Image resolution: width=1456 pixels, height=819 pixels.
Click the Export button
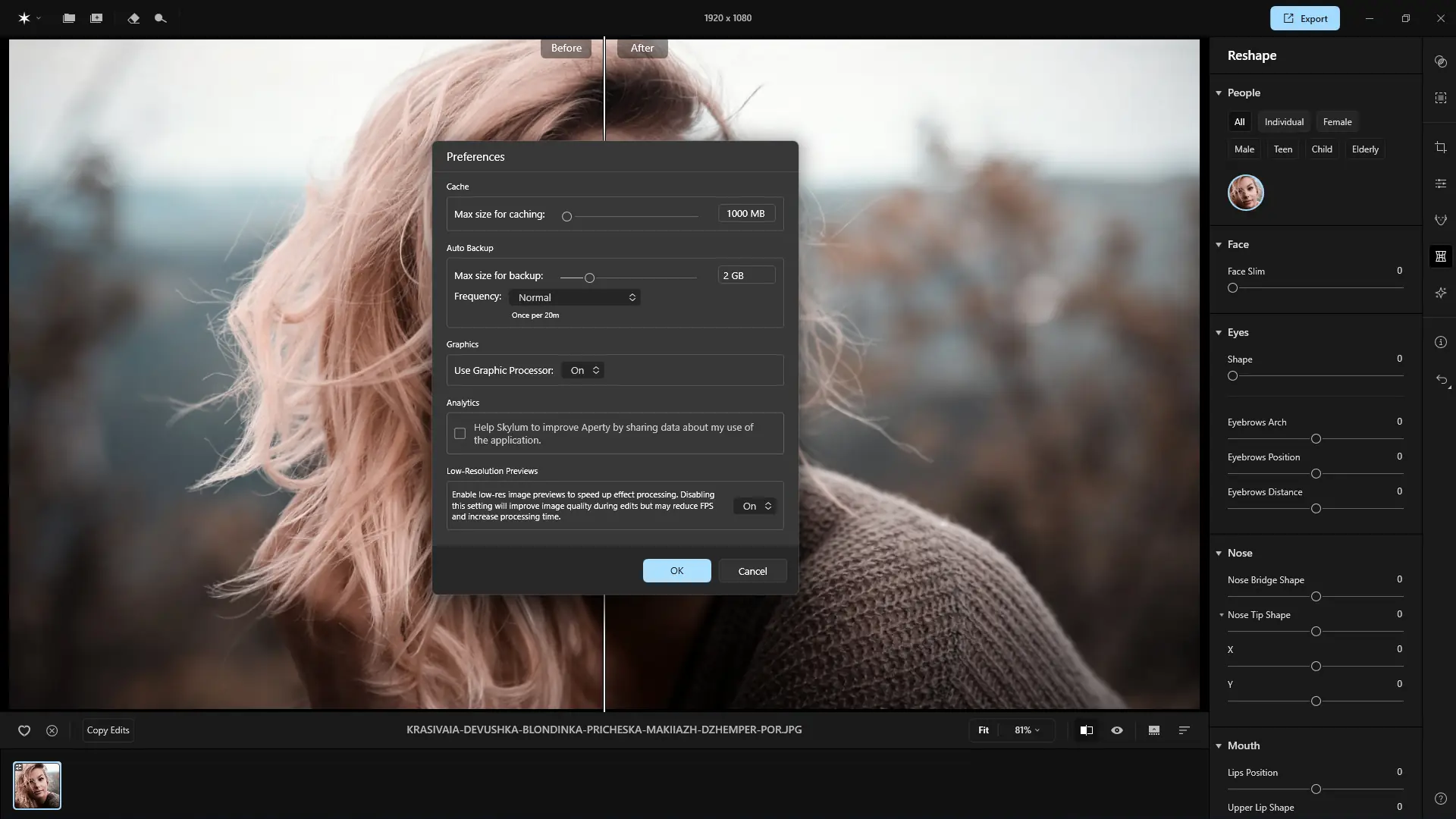(1304, 18)
